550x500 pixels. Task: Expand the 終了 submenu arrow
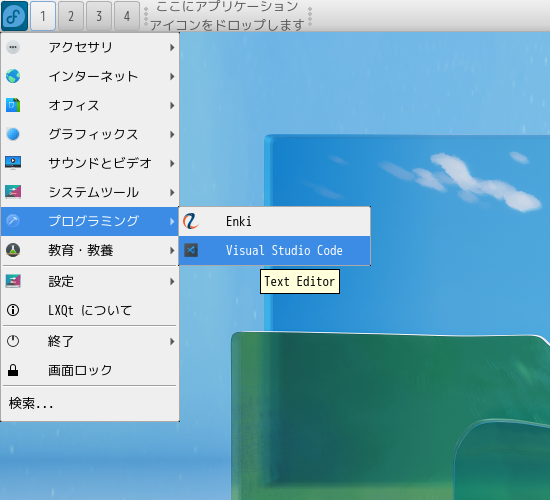point(172,341)
